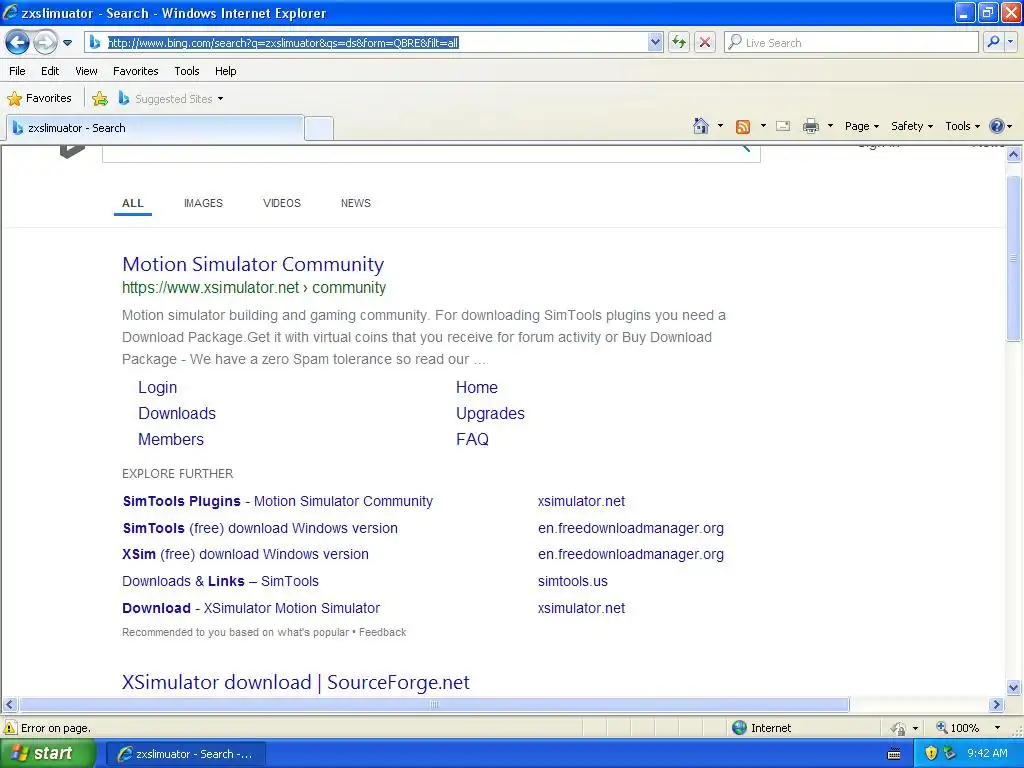Open the Tools command bar menu

963,126
